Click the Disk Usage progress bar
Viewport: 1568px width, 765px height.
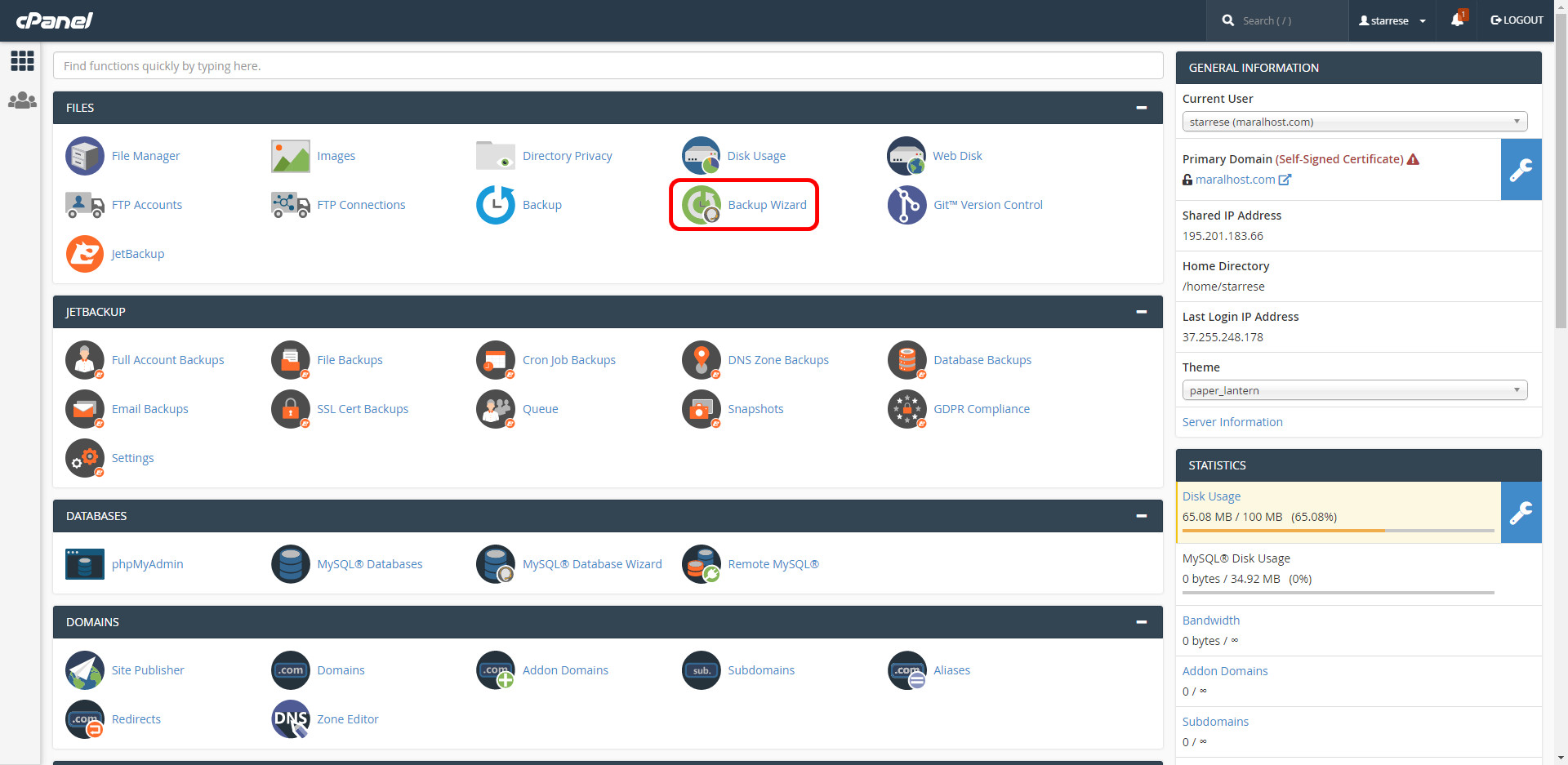(1338, 531)
